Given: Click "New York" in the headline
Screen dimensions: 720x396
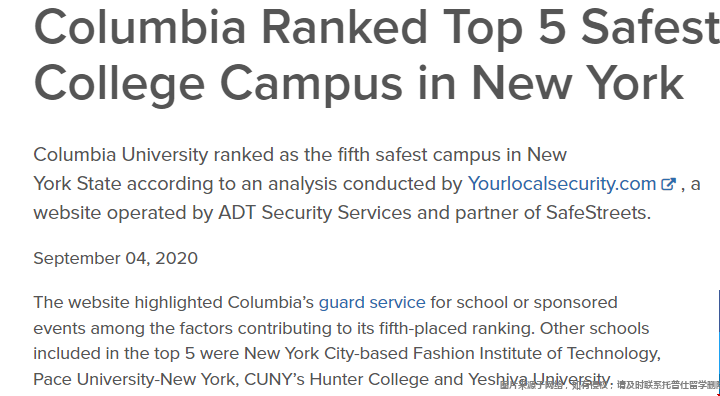Looking at the screenshot, I should [x=578, y=83].
